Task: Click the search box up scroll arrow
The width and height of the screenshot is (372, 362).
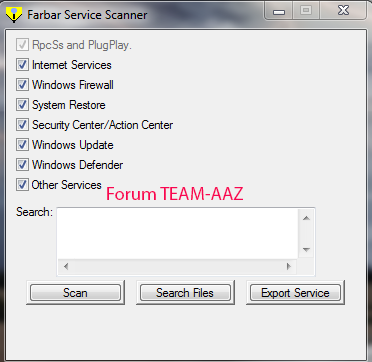Action: pyautogui.click(x=307, y=218)
